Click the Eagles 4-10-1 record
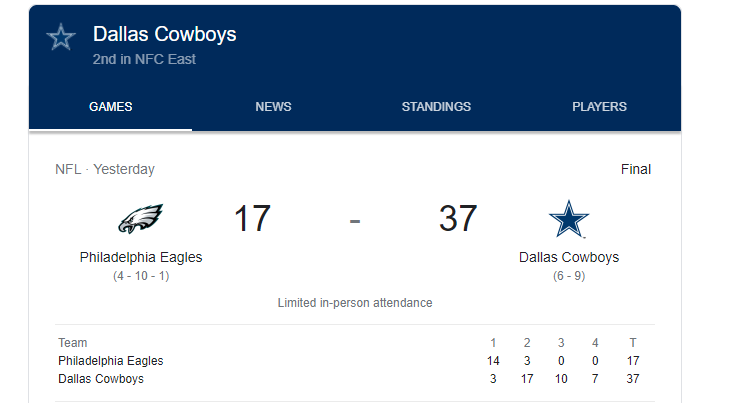750x403 pixels. pyautogui.click(x=141, y=276)
